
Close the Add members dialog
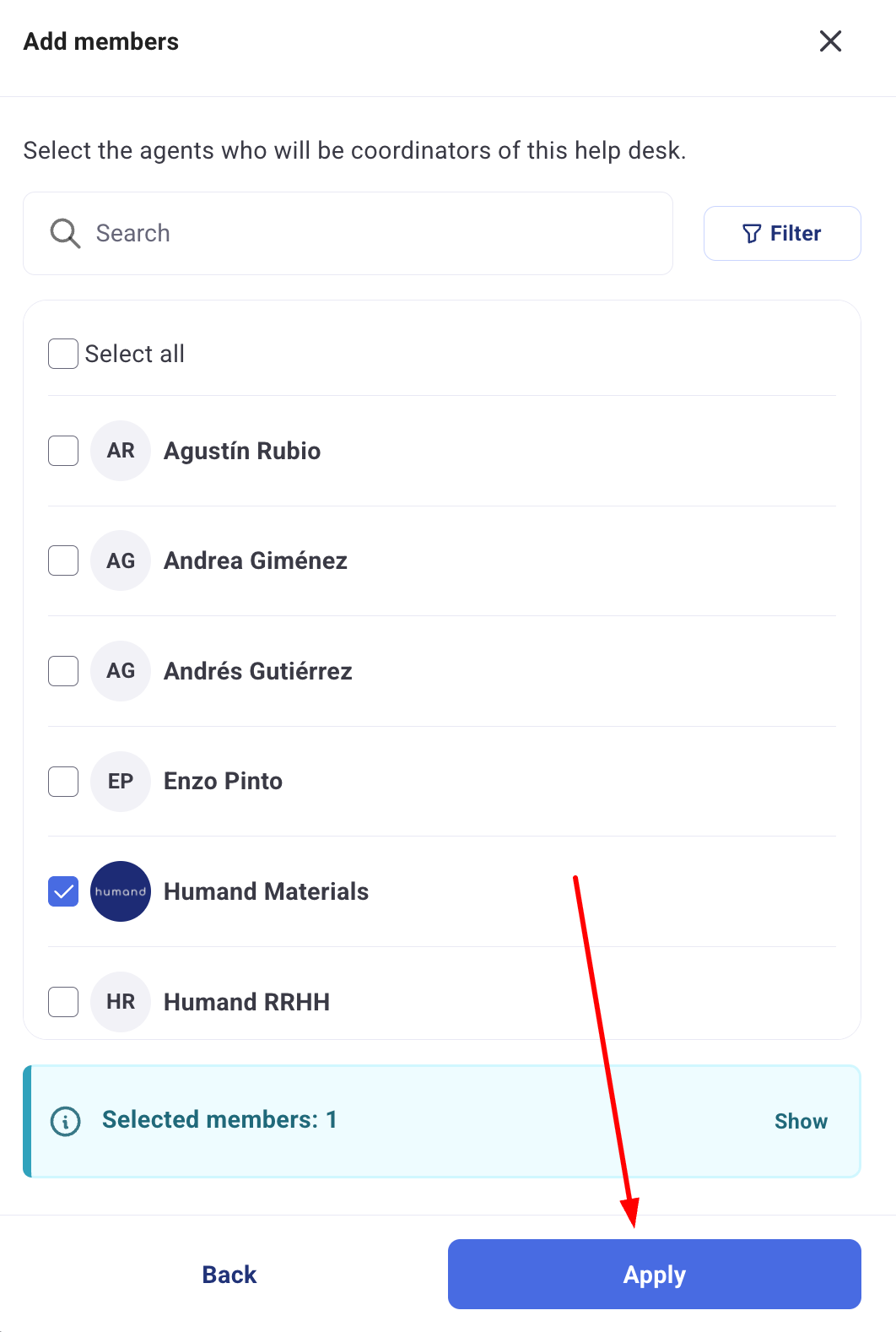click(830, 41)
